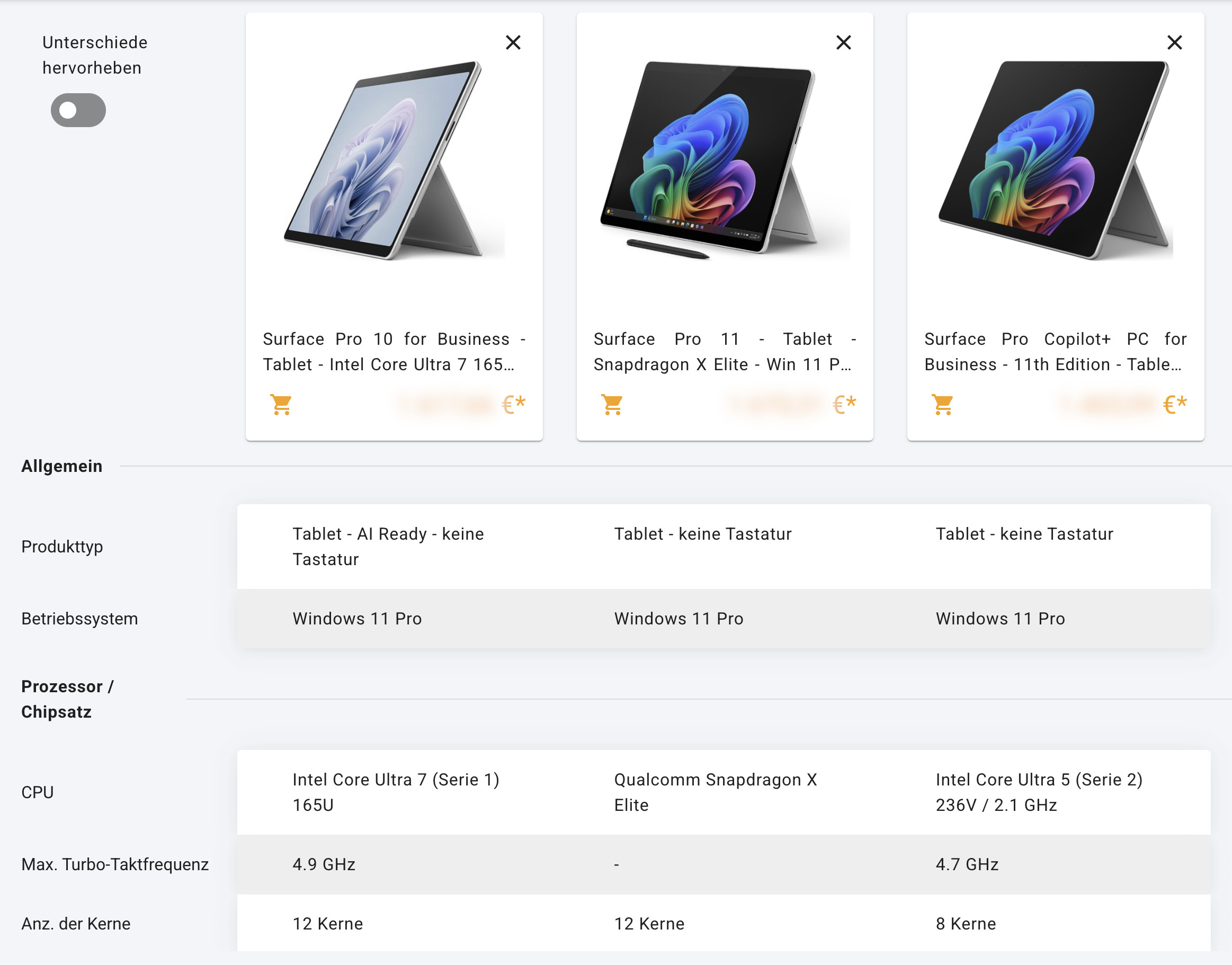
Task: Click the Surface Pro Copilot+ PC price
Action: coord(1122,405)
